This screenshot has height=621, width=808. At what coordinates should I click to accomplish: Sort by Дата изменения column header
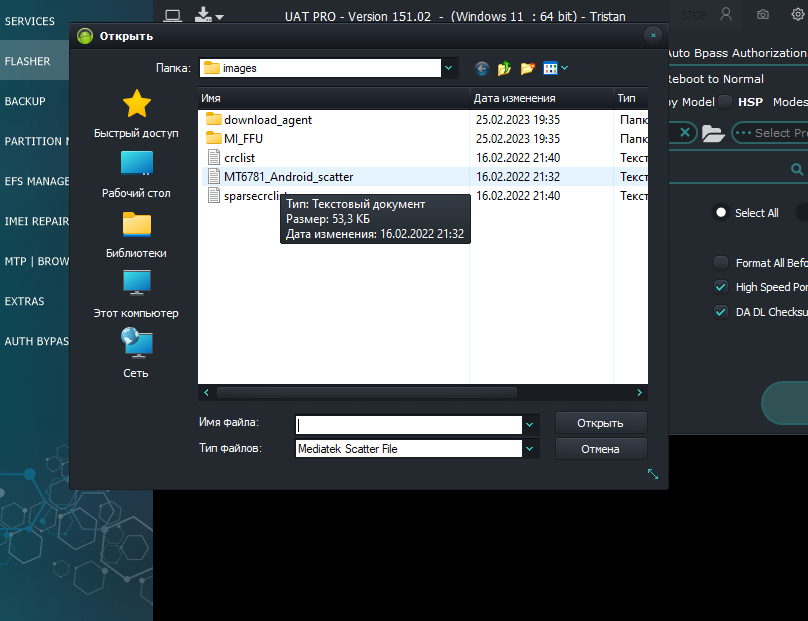[542, 98]
